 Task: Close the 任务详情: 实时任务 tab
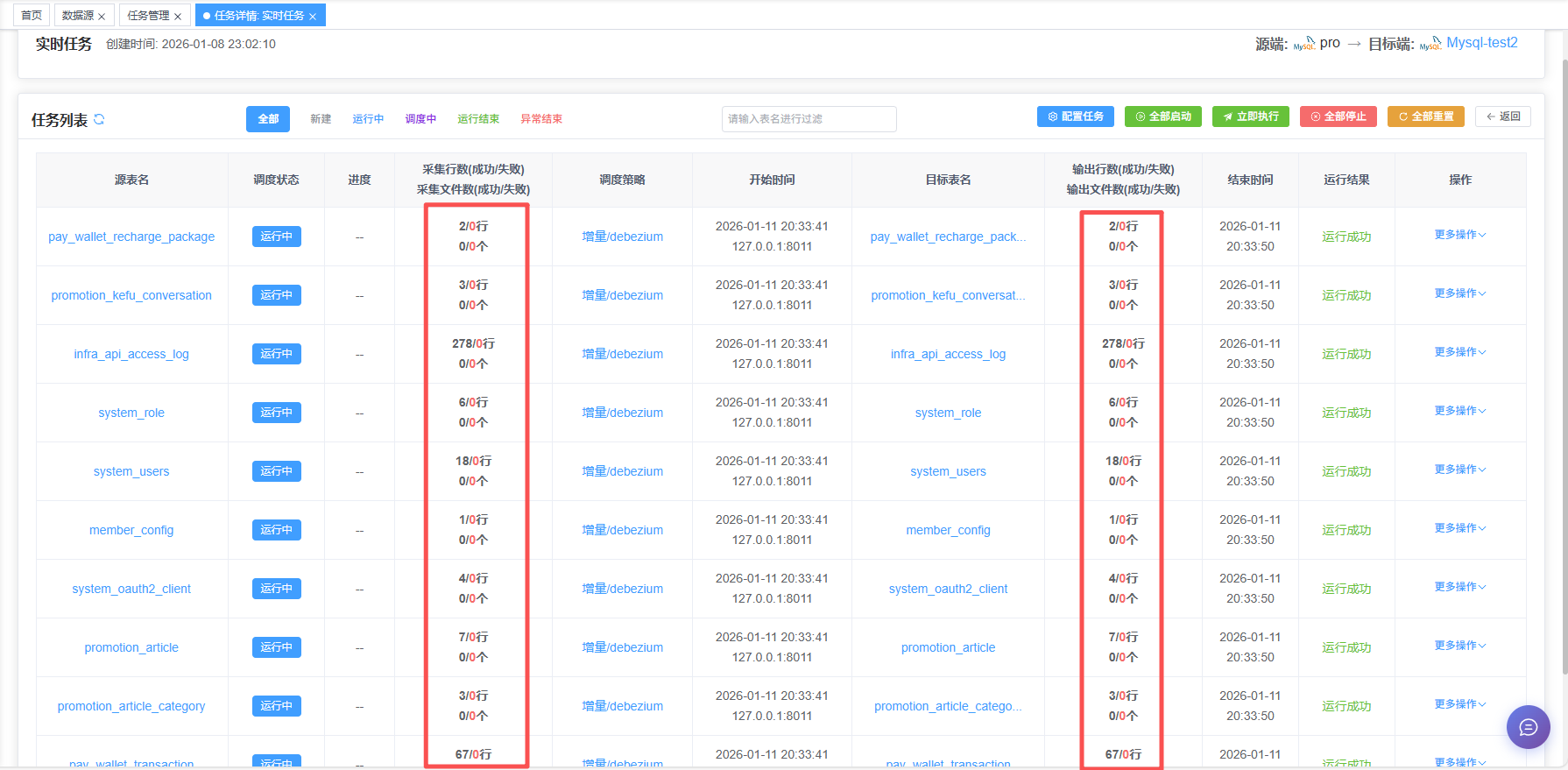[313, 17]
